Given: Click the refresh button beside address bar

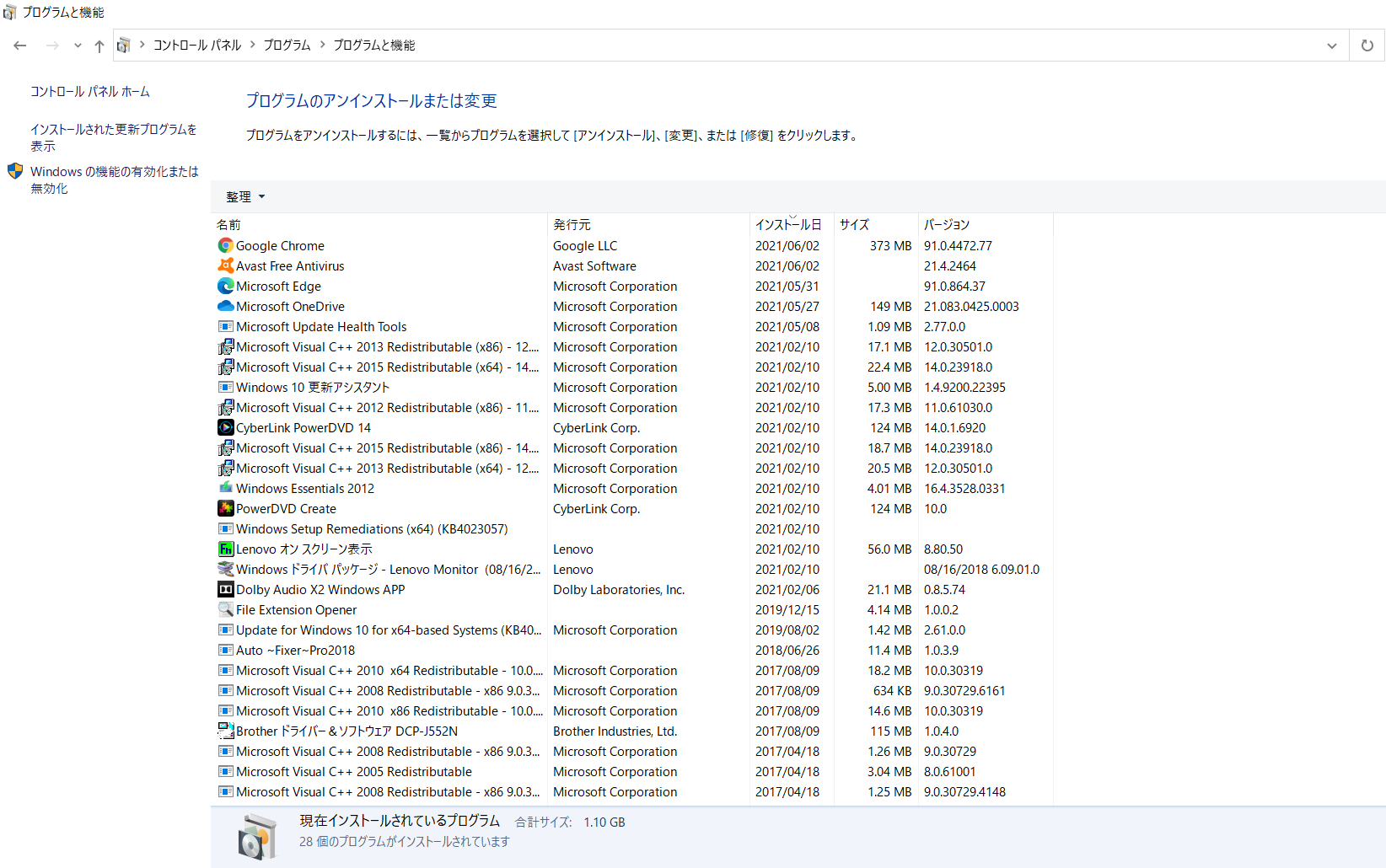Looking at the screenshot, I should [1367, 46].
